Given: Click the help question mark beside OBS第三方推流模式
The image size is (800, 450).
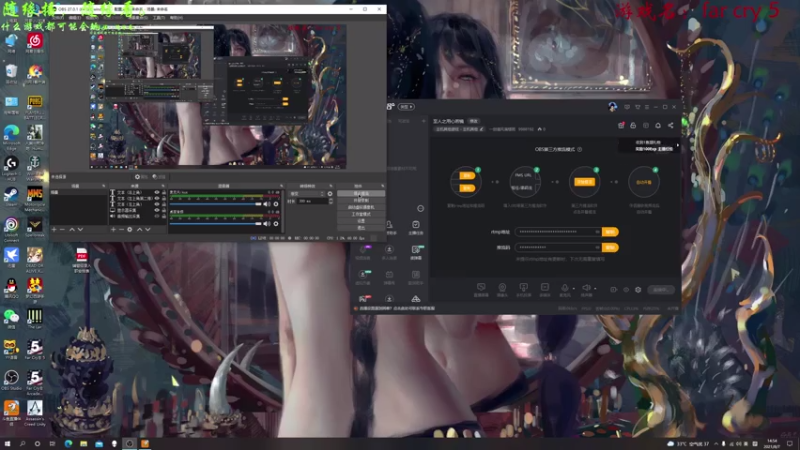Looking at the screenshot, I should (x=580, y=149).
